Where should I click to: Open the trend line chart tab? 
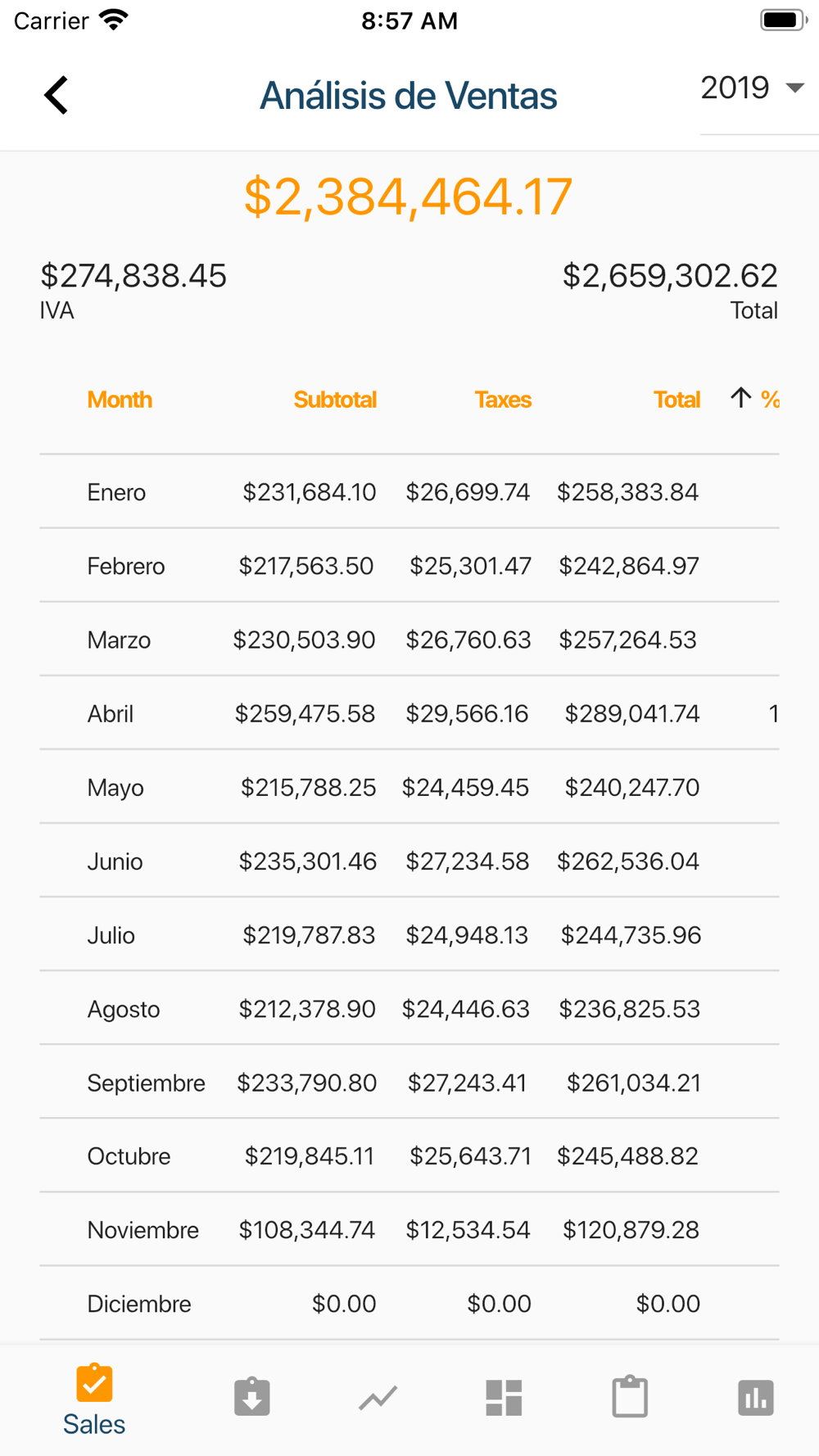[x=378, y=1397]
